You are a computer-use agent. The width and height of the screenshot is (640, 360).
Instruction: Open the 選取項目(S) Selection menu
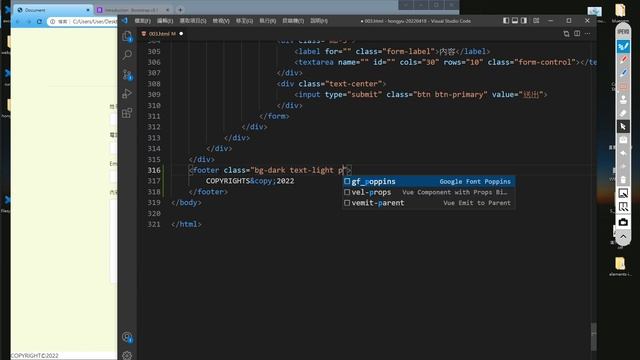(193, 21)
